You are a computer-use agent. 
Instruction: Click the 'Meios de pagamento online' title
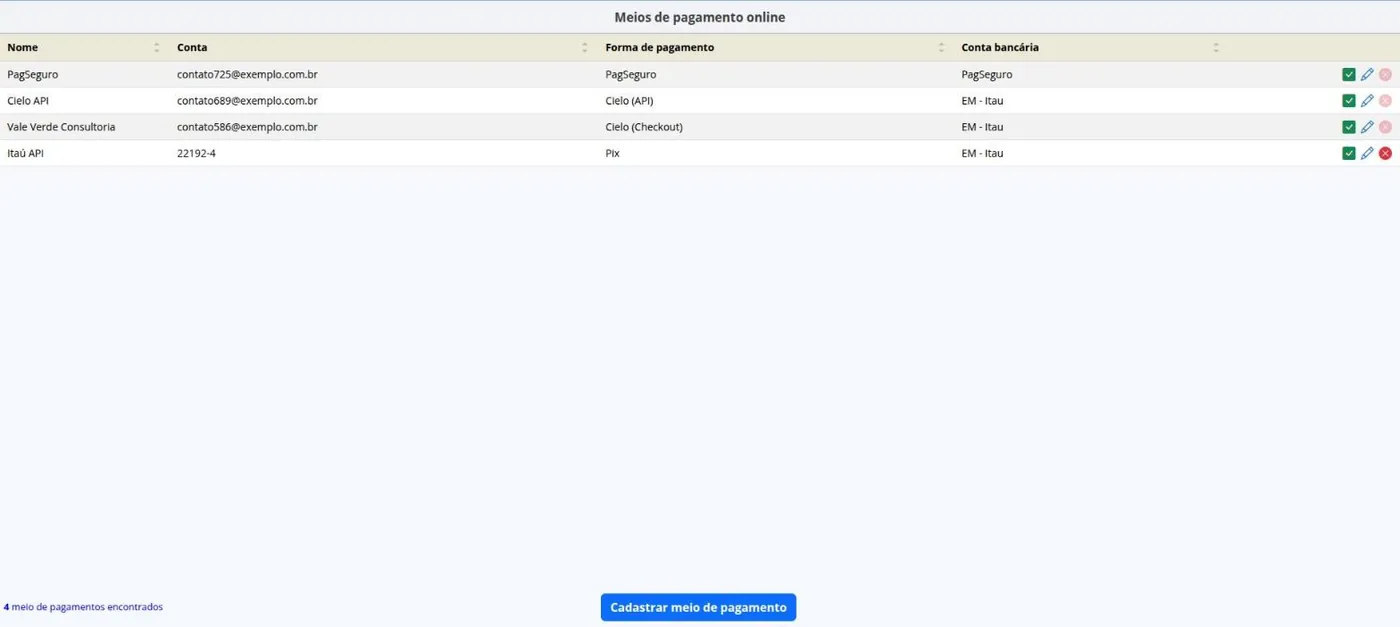(700, 17)
